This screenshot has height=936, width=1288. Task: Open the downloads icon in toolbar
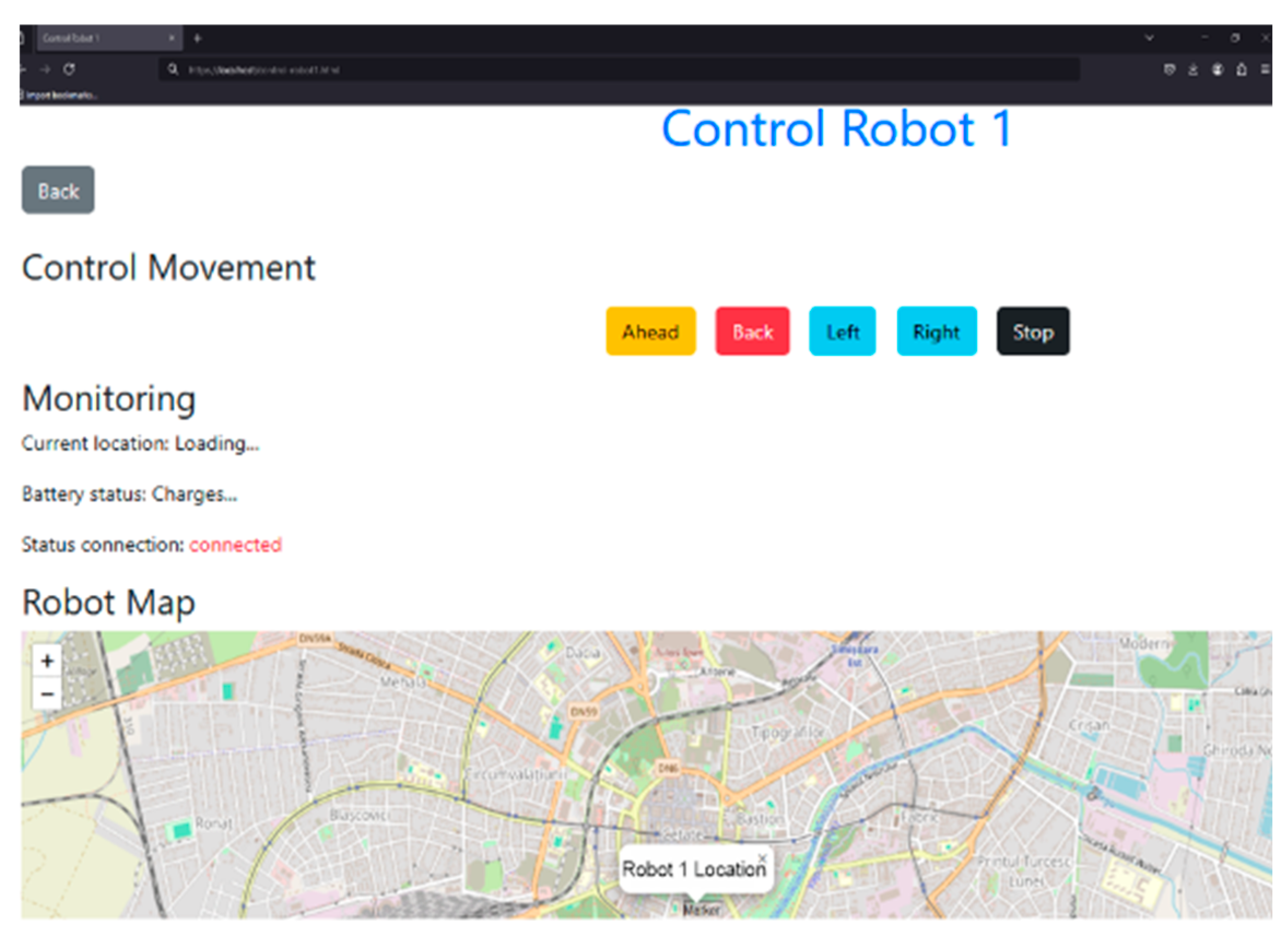click(x=1192, y=69)
